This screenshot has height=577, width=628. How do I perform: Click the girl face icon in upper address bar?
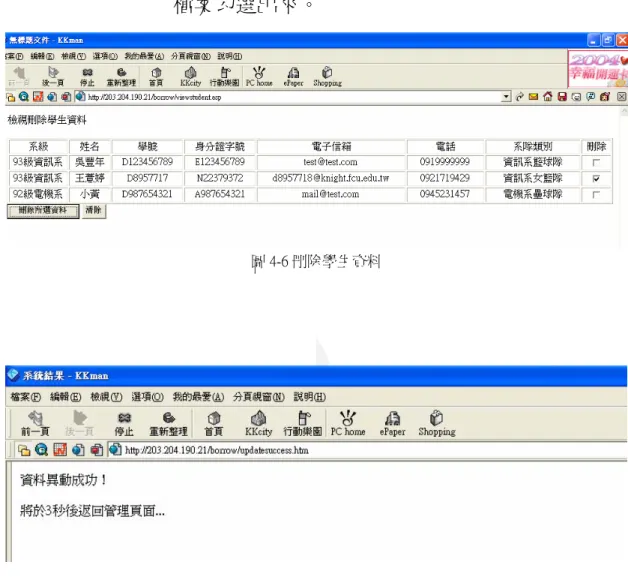pos(605,97)
